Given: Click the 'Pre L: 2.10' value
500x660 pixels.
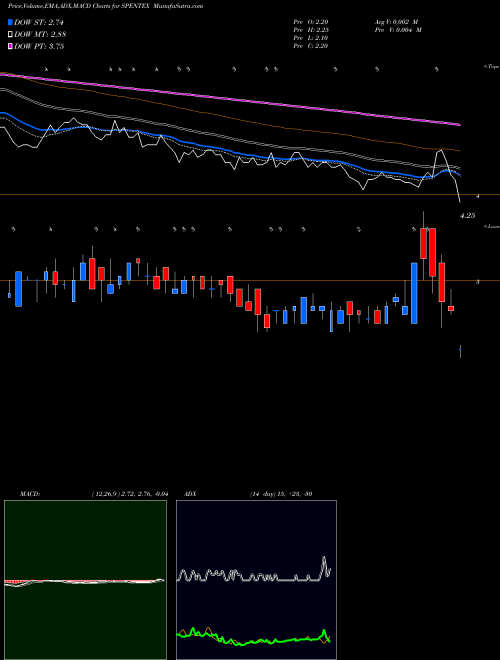Looking at the screenshot, I should [311, 38].
